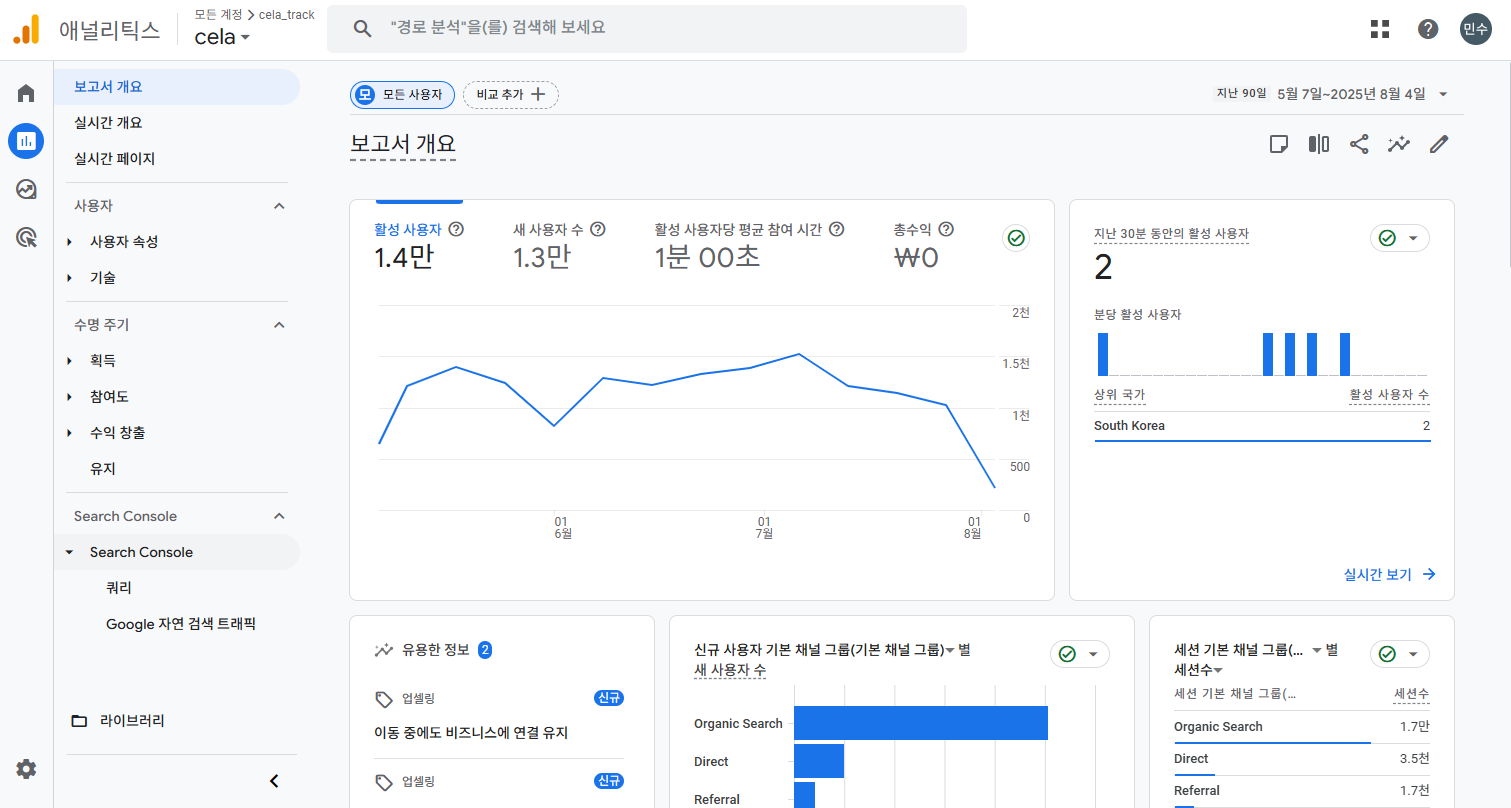Open the 실시간 보기 link
This screenshot has height=808, width=1511.
1390,574
